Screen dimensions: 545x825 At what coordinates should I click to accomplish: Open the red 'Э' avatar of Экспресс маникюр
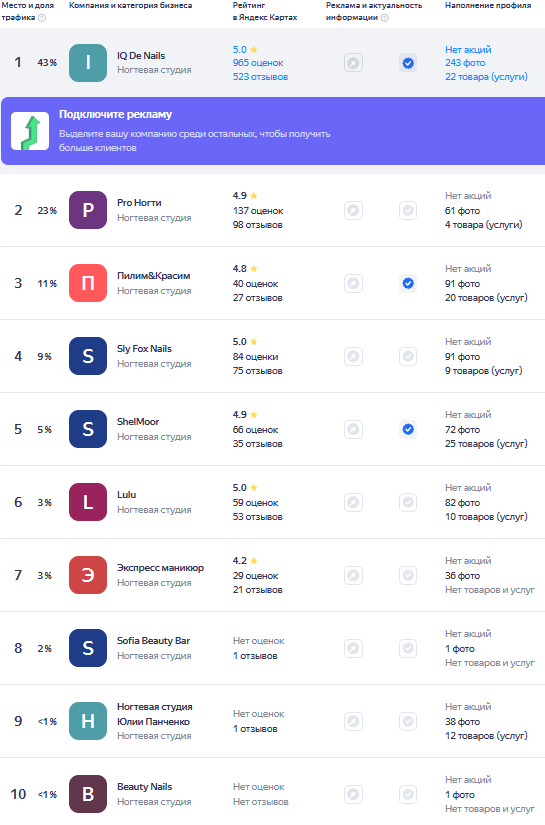coord(88,576)
